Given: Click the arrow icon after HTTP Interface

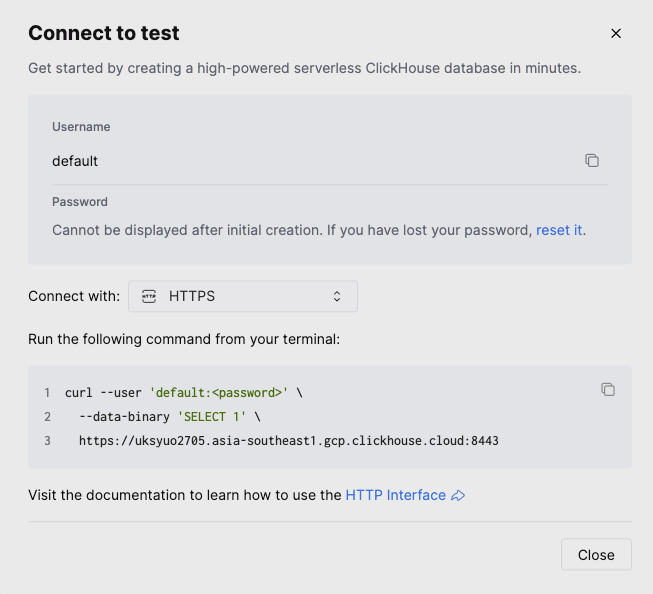Looking at the screenshot, I should (459, 495).
